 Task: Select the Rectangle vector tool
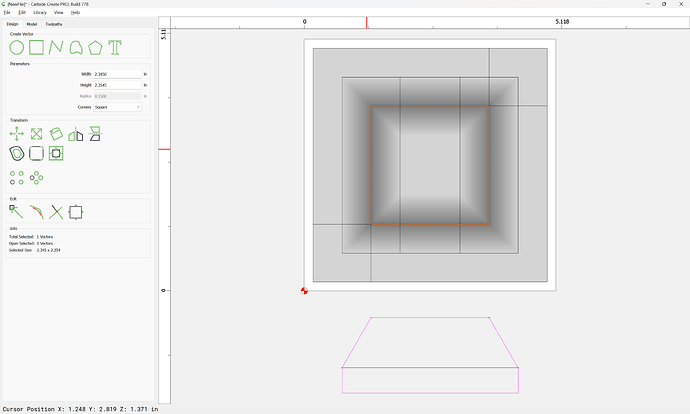tap(37, 47)
